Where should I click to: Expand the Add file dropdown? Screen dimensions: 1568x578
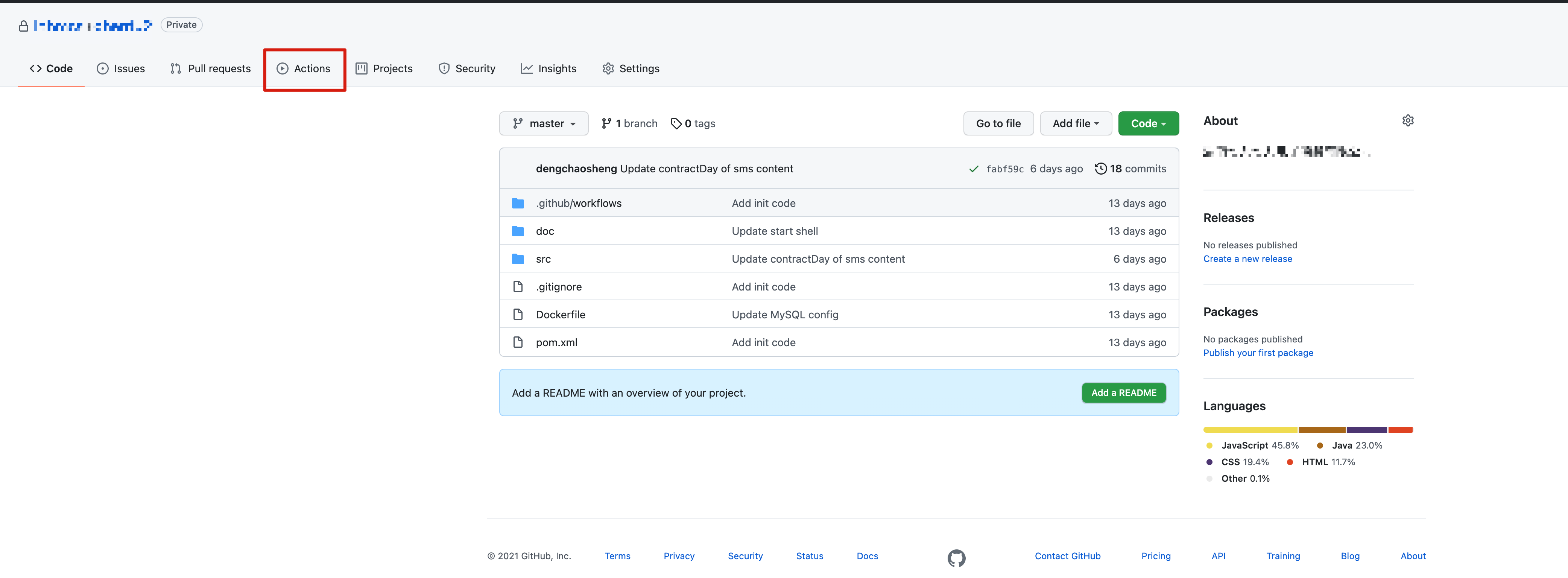(x=1075, y=124)
